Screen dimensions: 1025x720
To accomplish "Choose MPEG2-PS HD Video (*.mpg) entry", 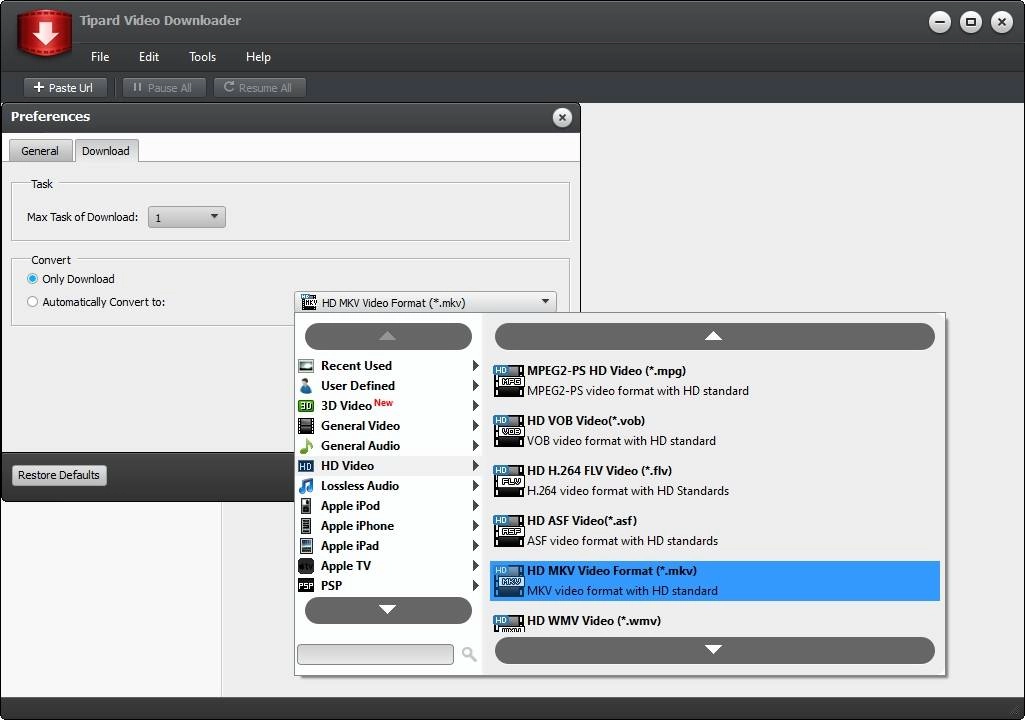I will (714, 381).
